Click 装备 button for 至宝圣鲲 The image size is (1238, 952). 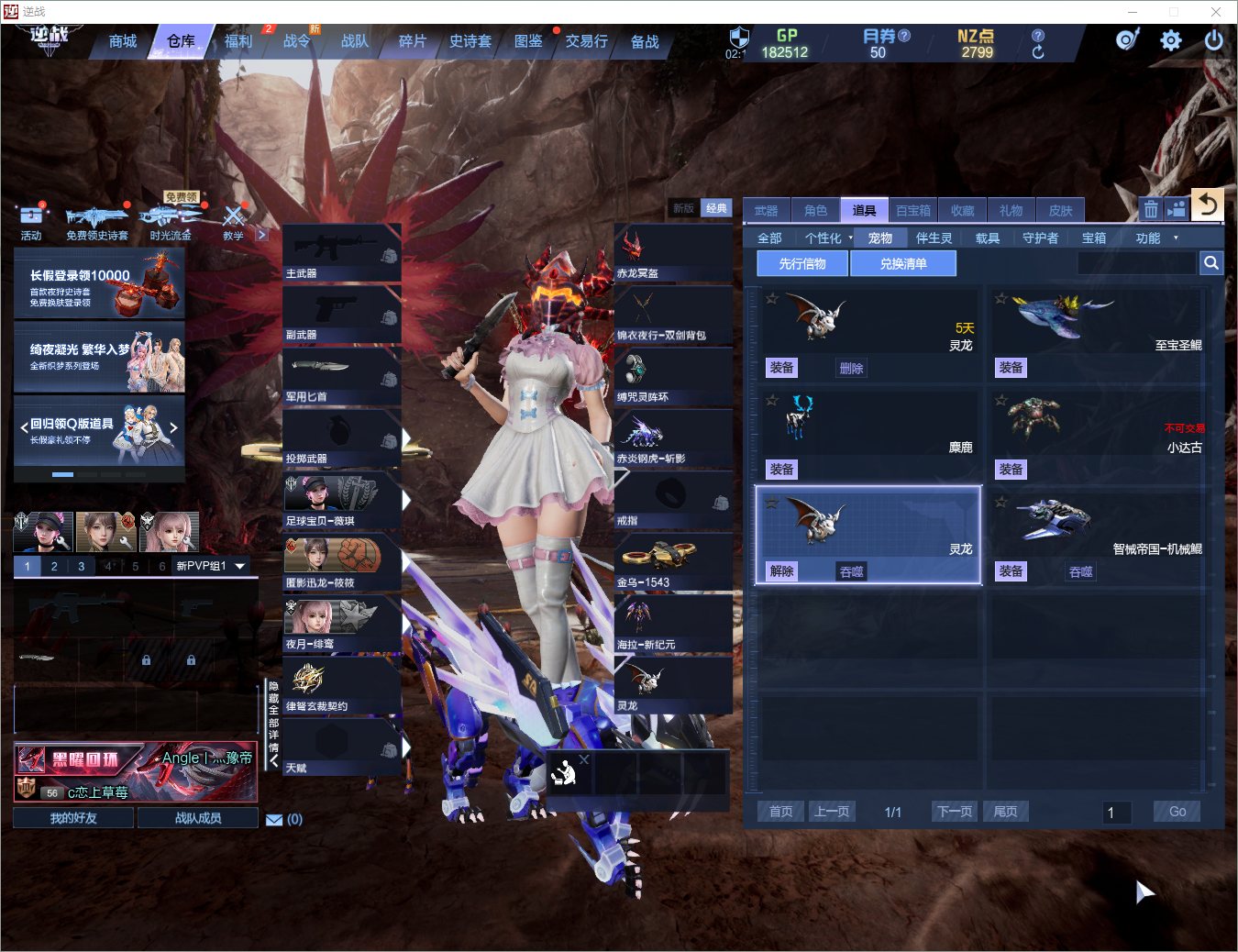click(1011, 368)
